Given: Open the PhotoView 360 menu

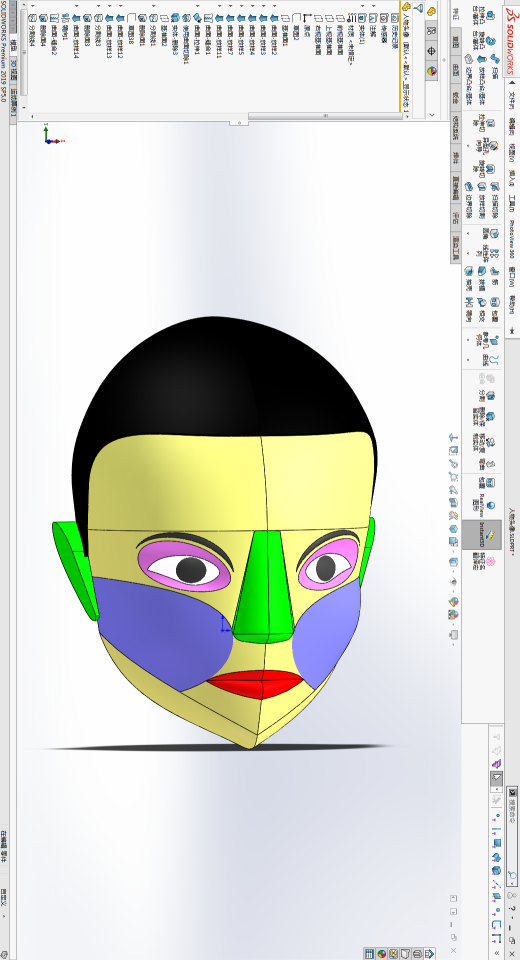Looking at the screenshot, I should pos(511,240).
